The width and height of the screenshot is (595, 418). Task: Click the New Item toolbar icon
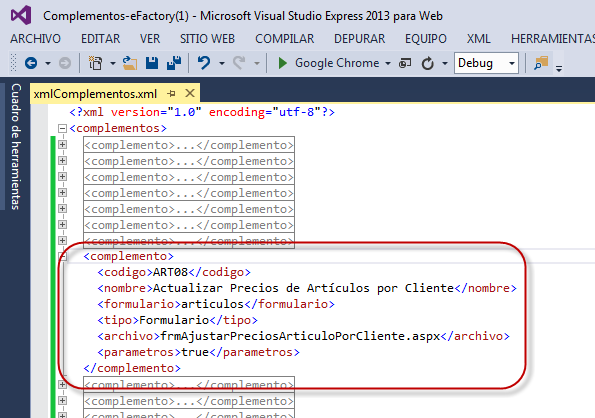(95, 63)
